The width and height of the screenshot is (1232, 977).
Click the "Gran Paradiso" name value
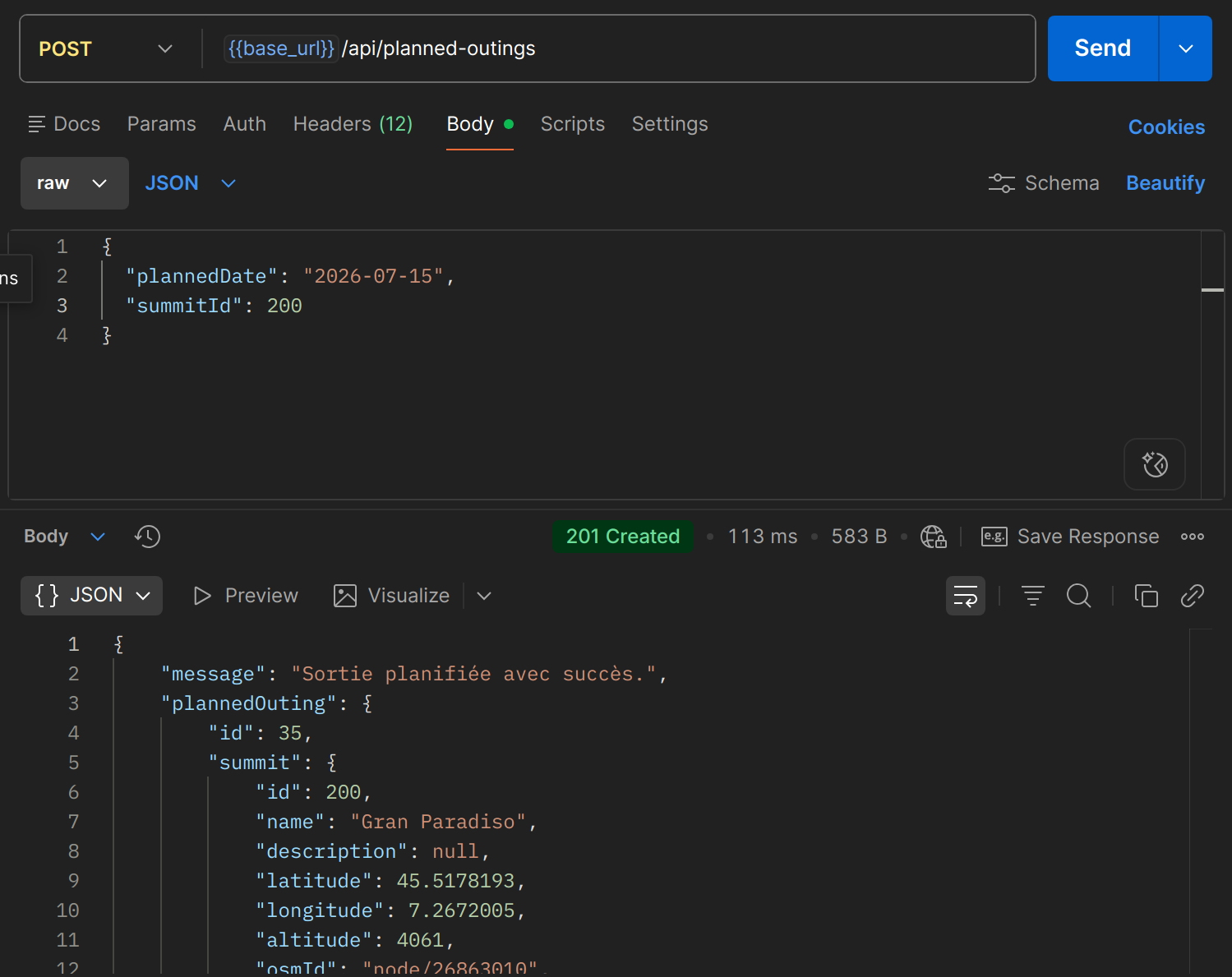point(438,822)
